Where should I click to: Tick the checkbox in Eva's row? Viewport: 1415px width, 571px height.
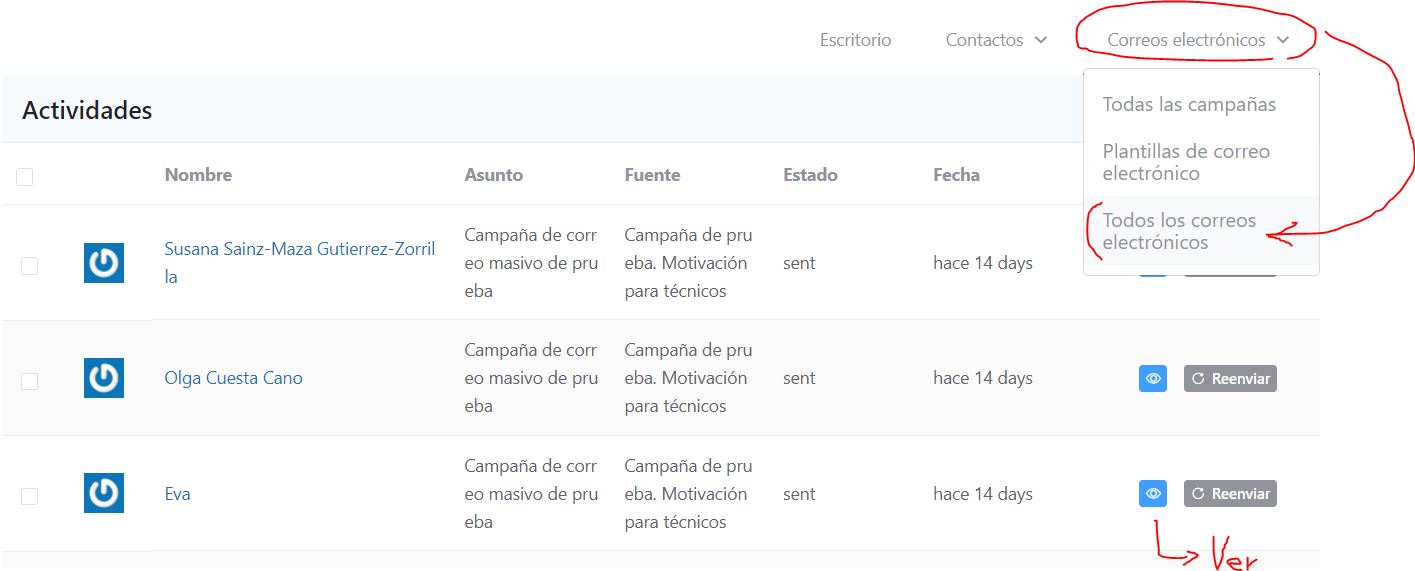pyautogui.click(x=29, y=496)
